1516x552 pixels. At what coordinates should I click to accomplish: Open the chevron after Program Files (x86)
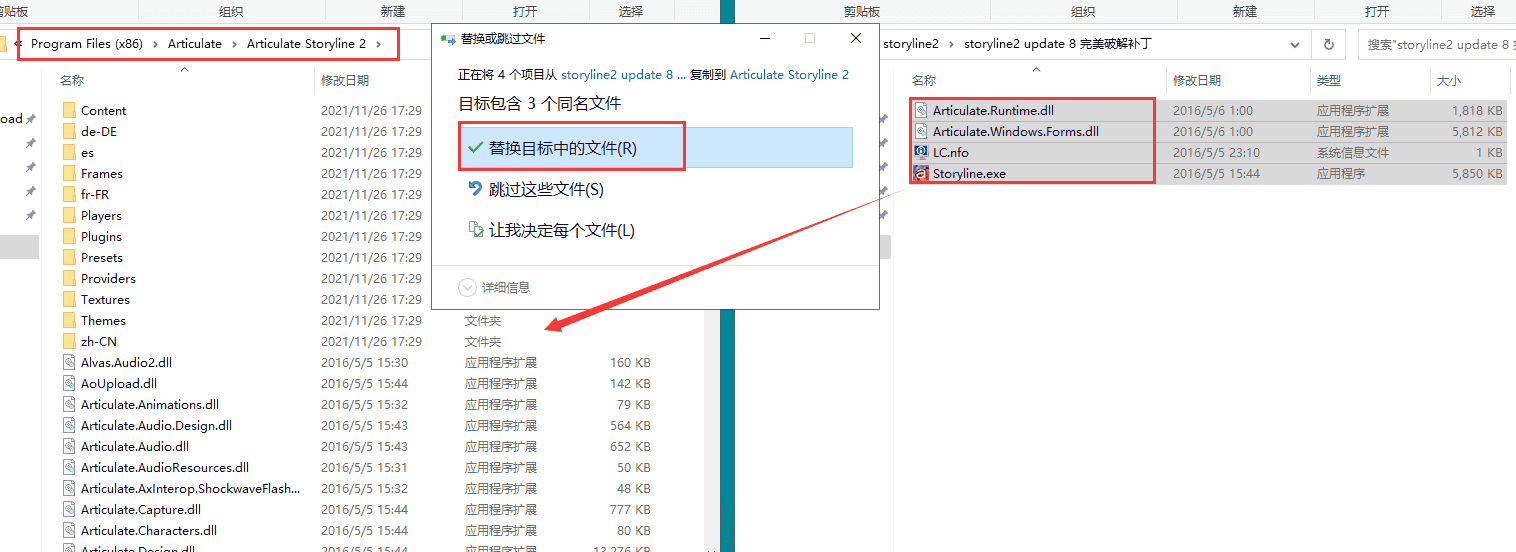point(155,44)
